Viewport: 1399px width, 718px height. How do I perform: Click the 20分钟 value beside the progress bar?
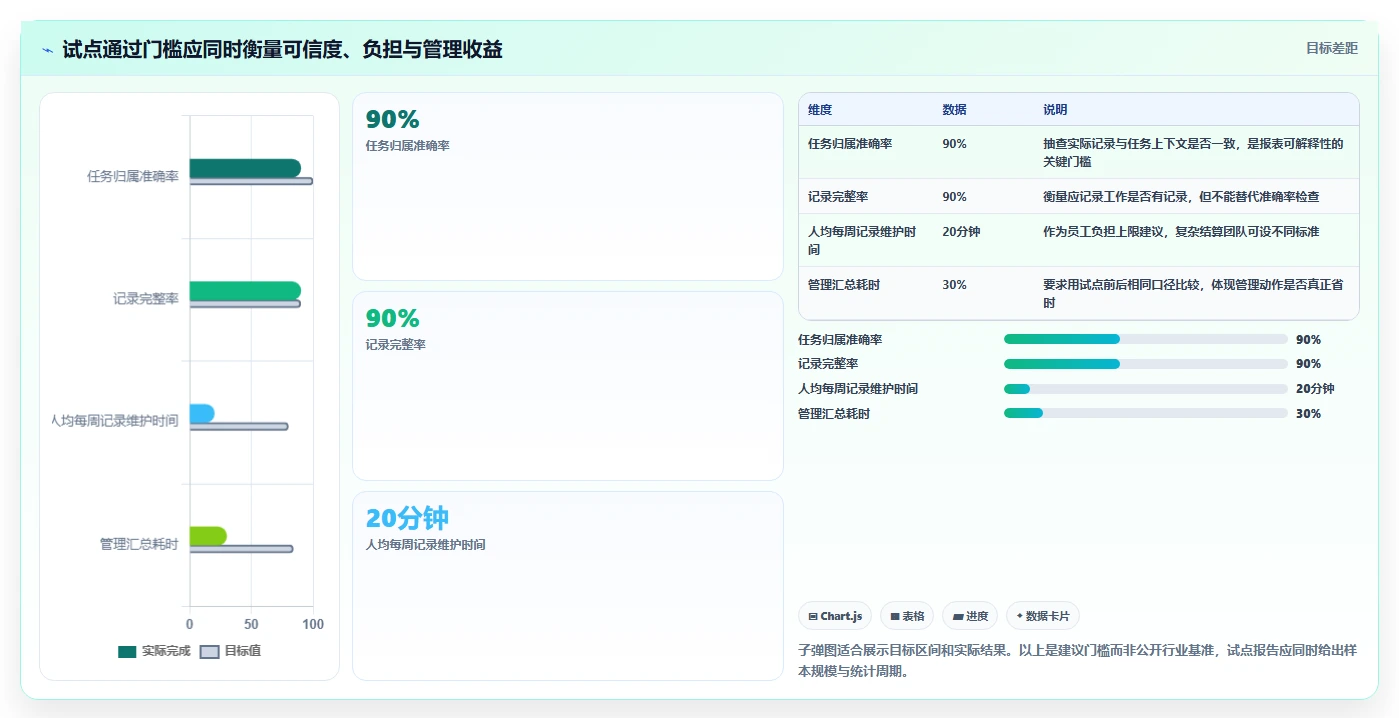pyautogui.click(x=1315, y=389)
